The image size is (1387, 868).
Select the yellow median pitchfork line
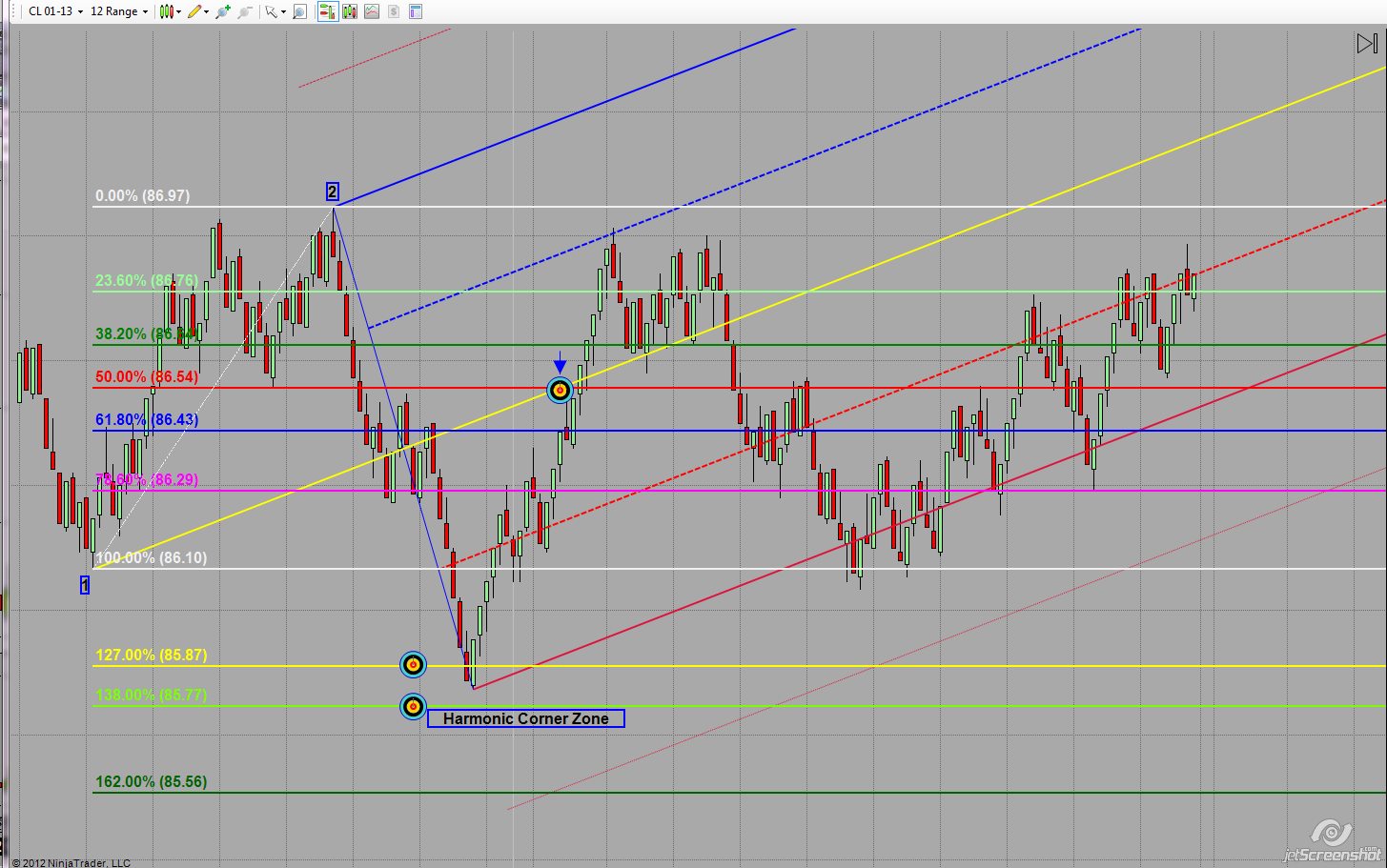(740, 318)
